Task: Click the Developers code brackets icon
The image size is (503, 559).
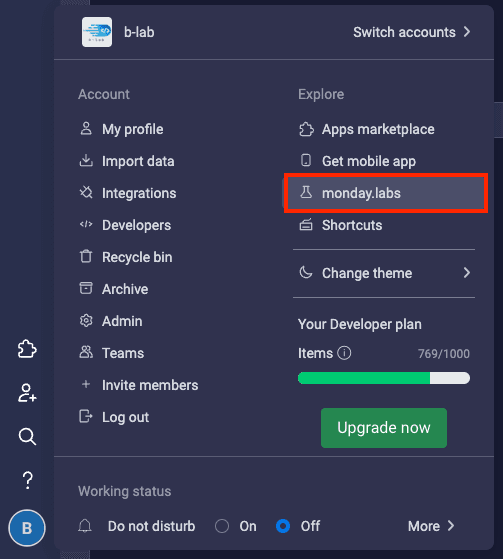Action: click(86, 224)
